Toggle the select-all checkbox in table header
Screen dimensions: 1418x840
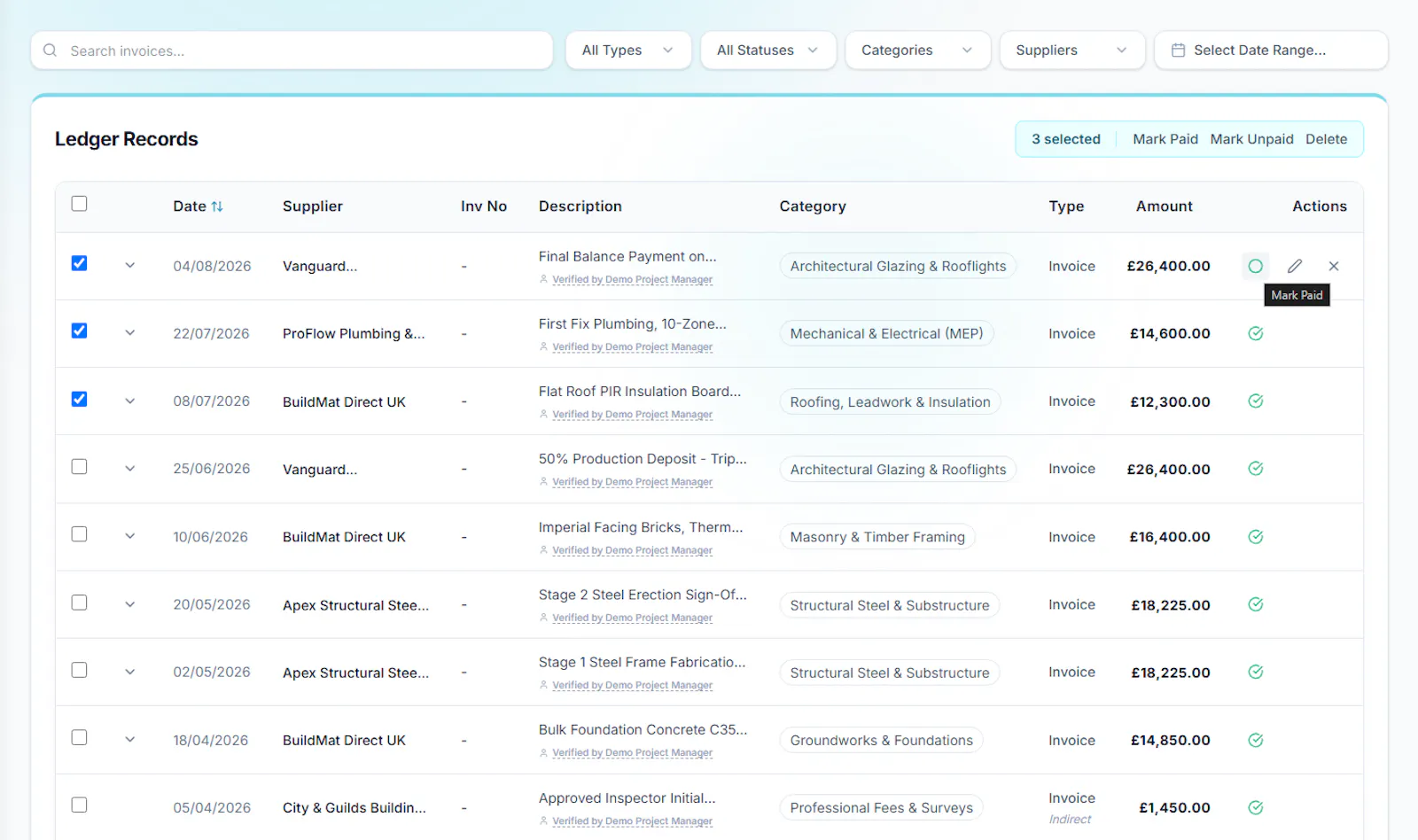(79, 204)
